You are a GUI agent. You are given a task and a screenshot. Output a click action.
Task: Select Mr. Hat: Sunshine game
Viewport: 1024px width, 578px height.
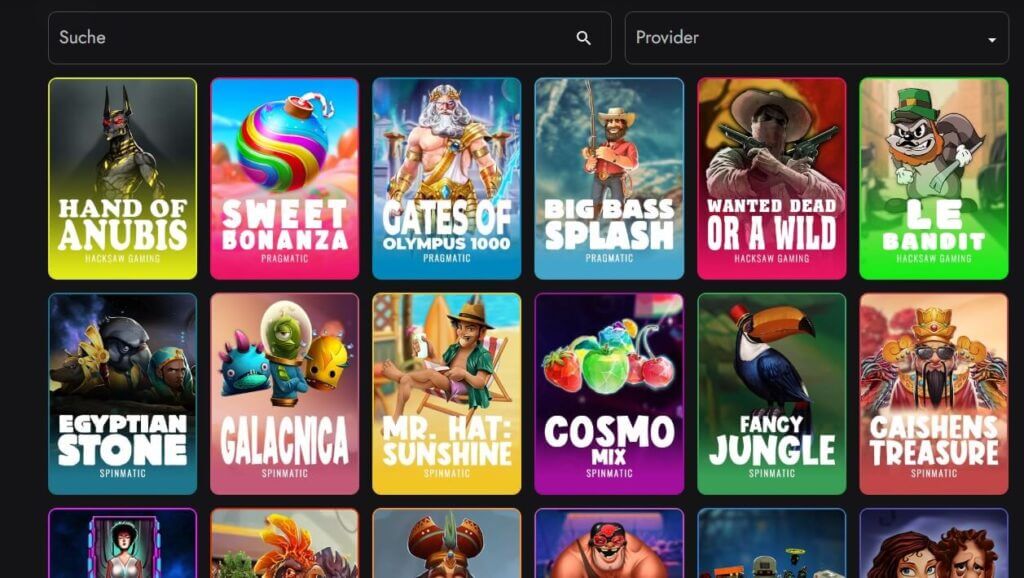(x=447, y=394)
